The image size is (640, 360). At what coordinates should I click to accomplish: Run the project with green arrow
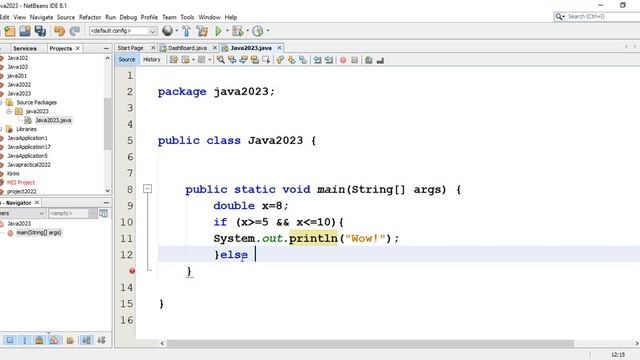[x=218, y=31]
